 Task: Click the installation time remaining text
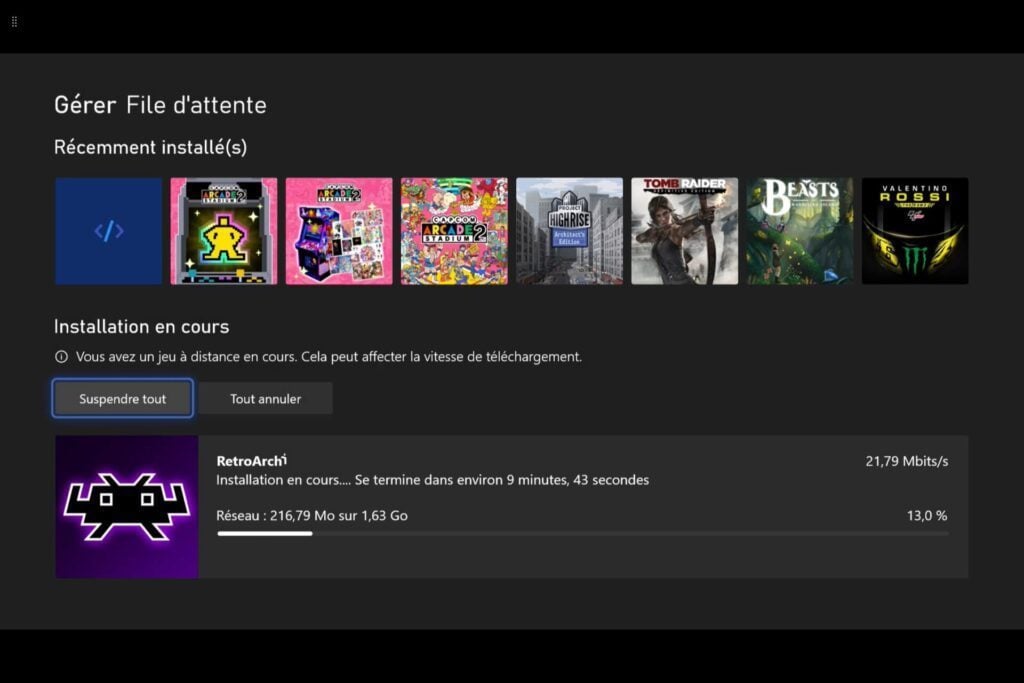[x=432, y=480]
